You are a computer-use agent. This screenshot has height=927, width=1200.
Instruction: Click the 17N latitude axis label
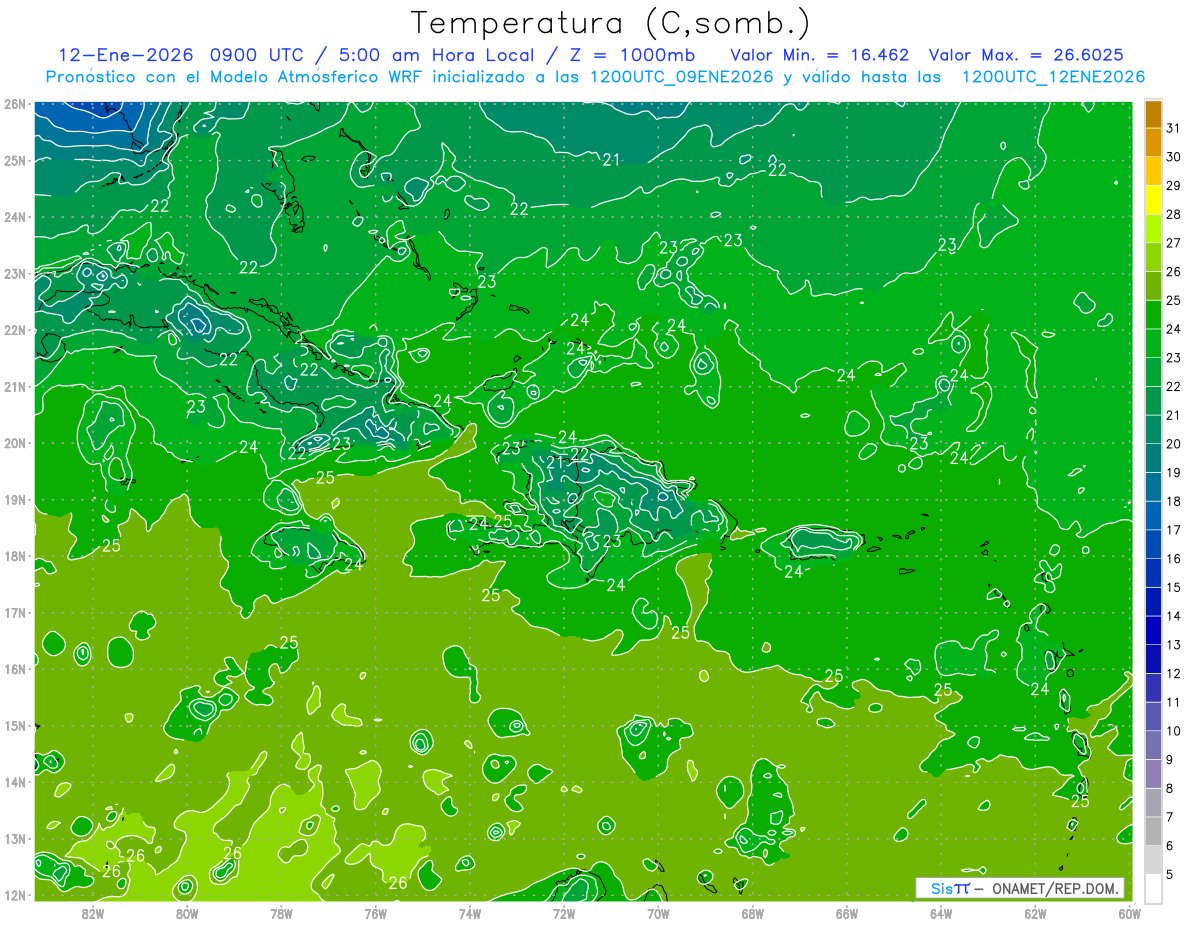14,612
